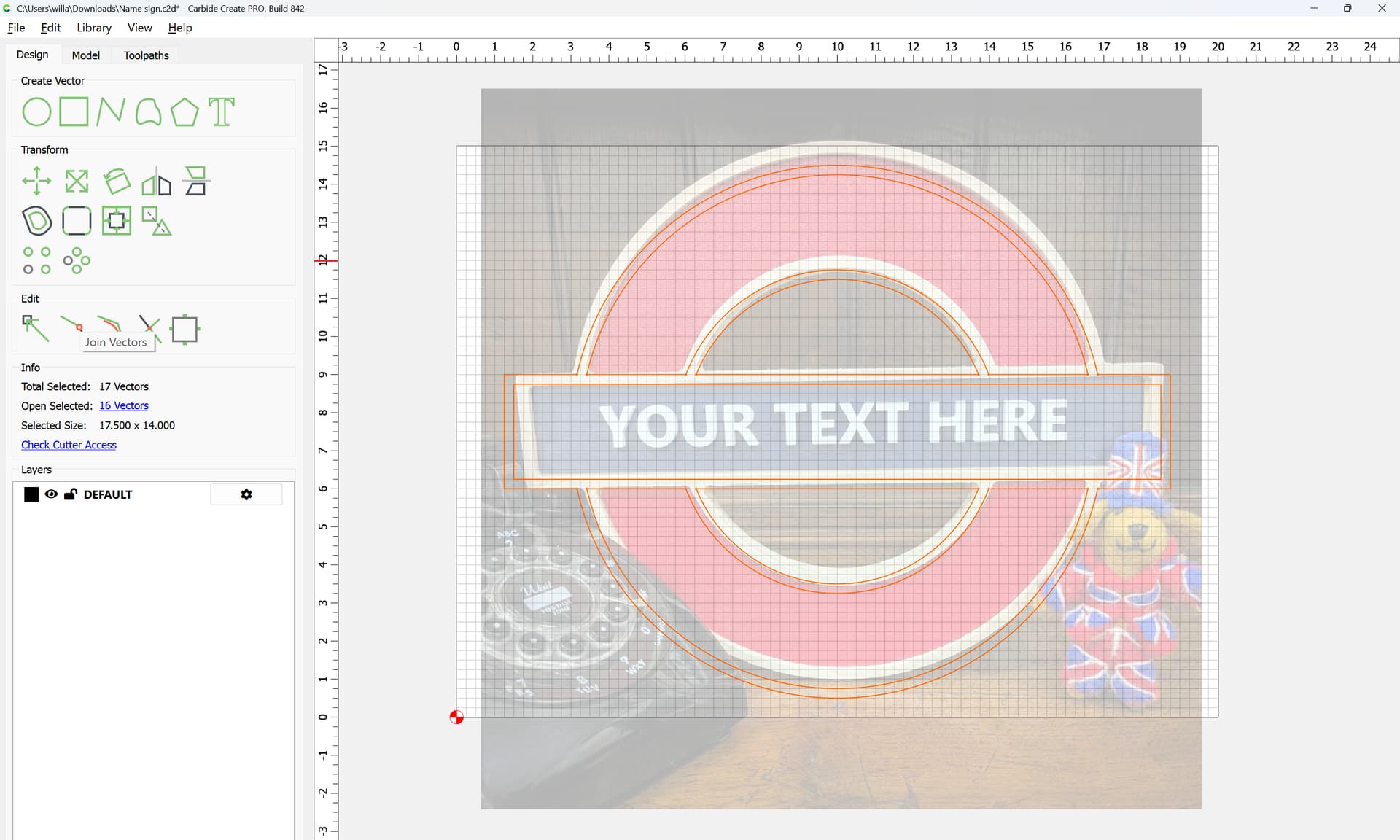Image resolution: width=1400 pixels, height=840 pixels.
Task: Click the 16 Vectors open selected link
Action: pyautogui.click(x=124, y=406)
